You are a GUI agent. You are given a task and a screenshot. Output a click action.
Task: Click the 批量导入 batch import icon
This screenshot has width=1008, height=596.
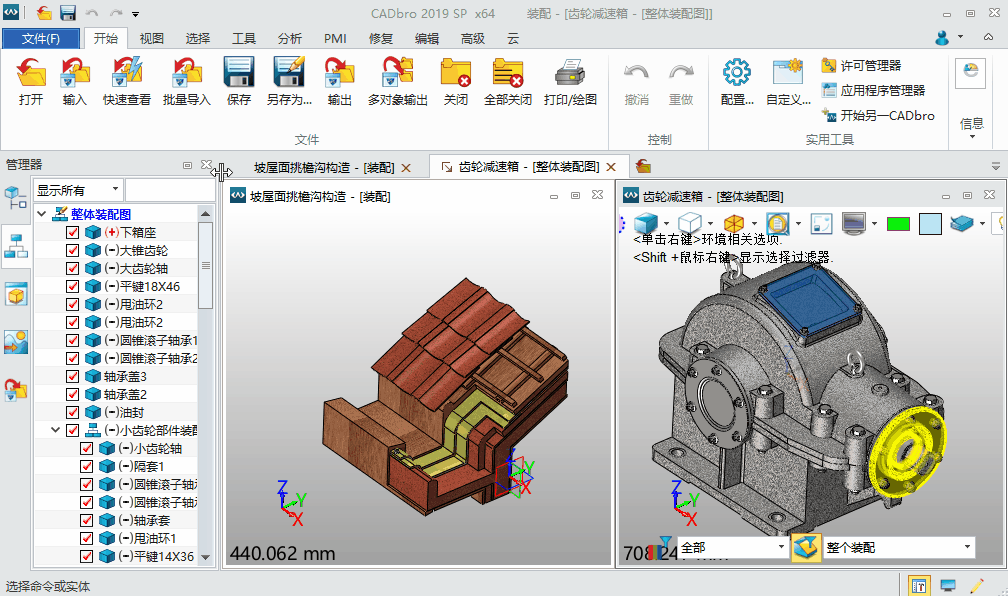(x=187, y=74)
